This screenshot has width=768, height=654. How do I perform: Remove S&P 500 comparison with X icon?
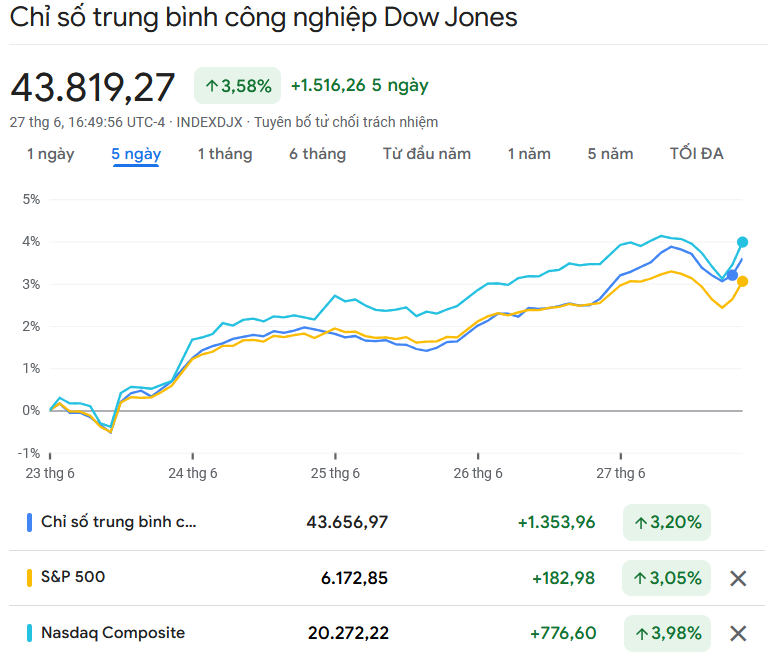pyautogui.click(x=738, y=578)
